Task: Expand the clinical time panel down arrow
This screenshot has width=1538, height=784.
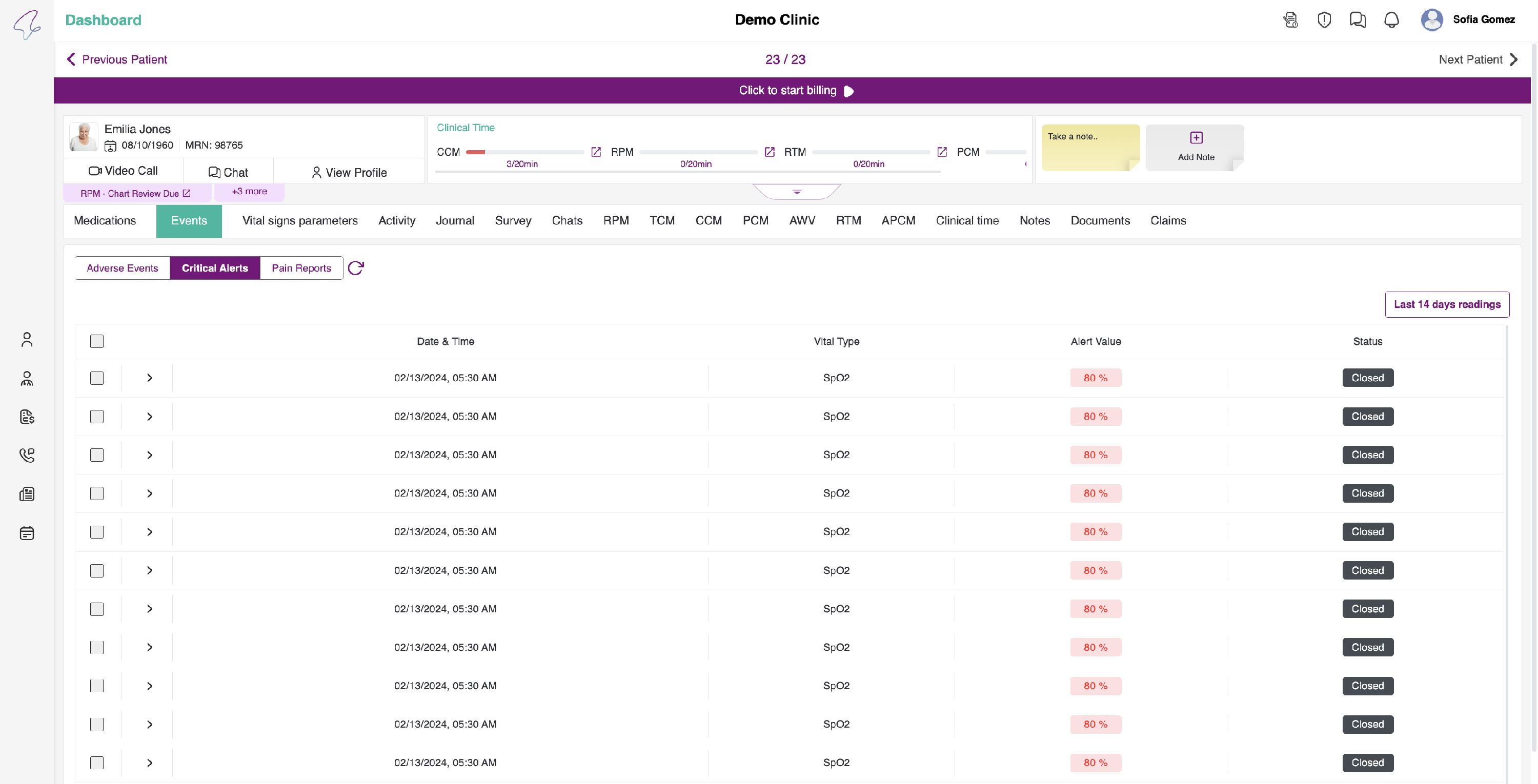Action: pos(797,192)
